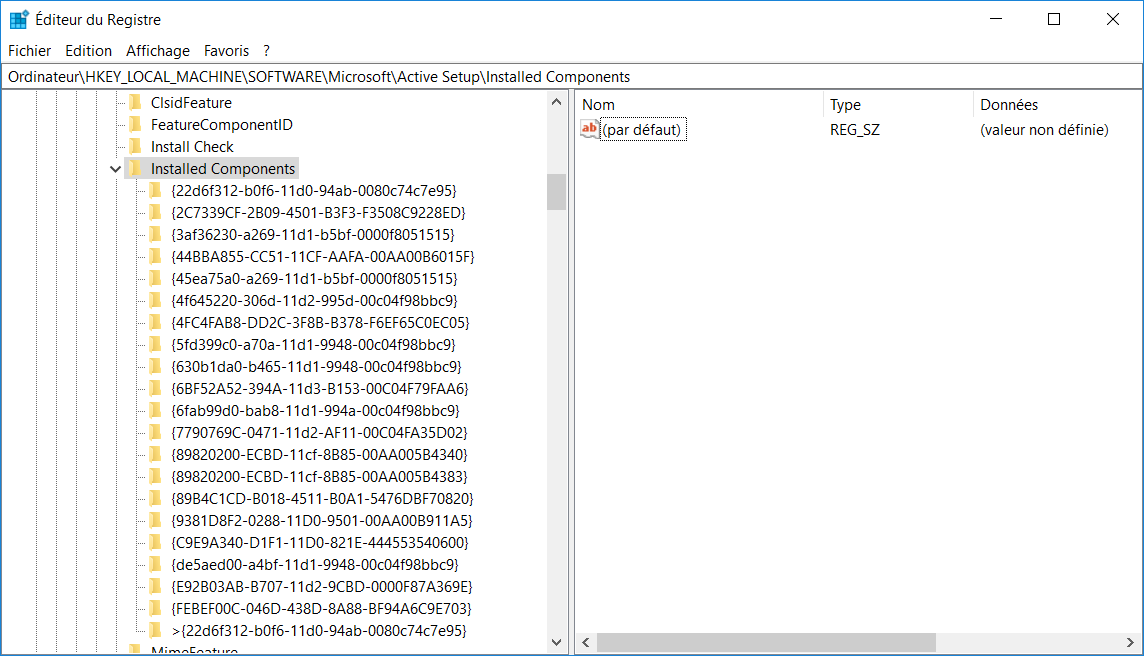
Task: Select the (par défaut) value name
Action: [x=642, y=129]
